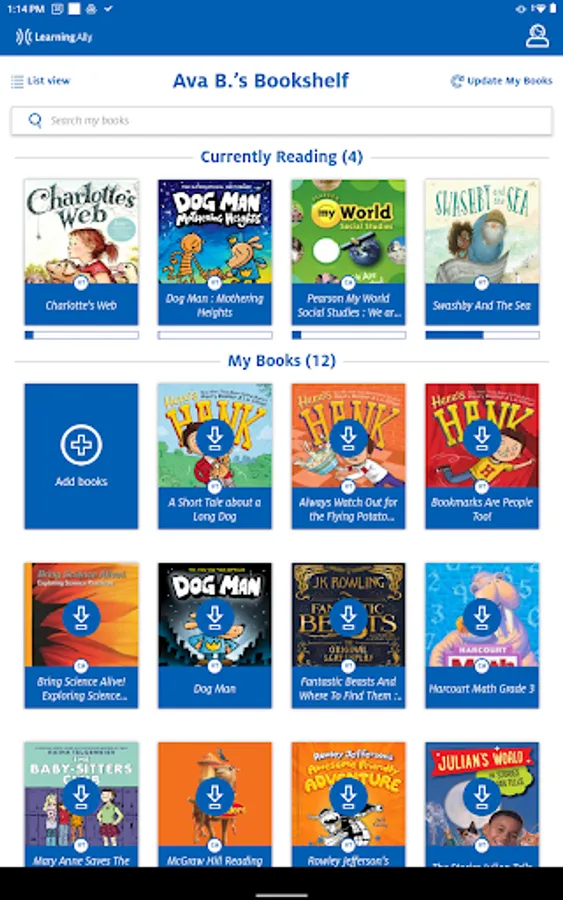Screen dimensions: 563x900
Task: Download the Julian's World book
Action: tap(482, 796)
